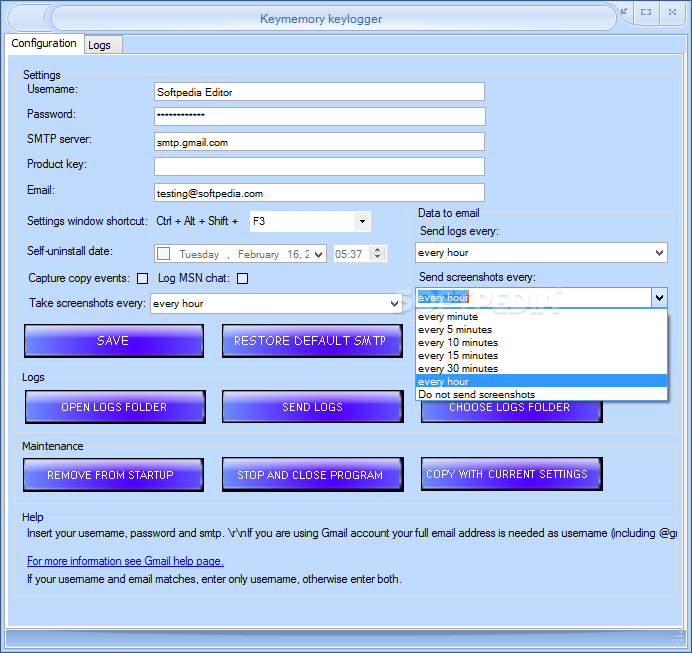Click RESTORE DEFAULT SMTP button
The image size is (692, 653).
[x=312, y=341]
